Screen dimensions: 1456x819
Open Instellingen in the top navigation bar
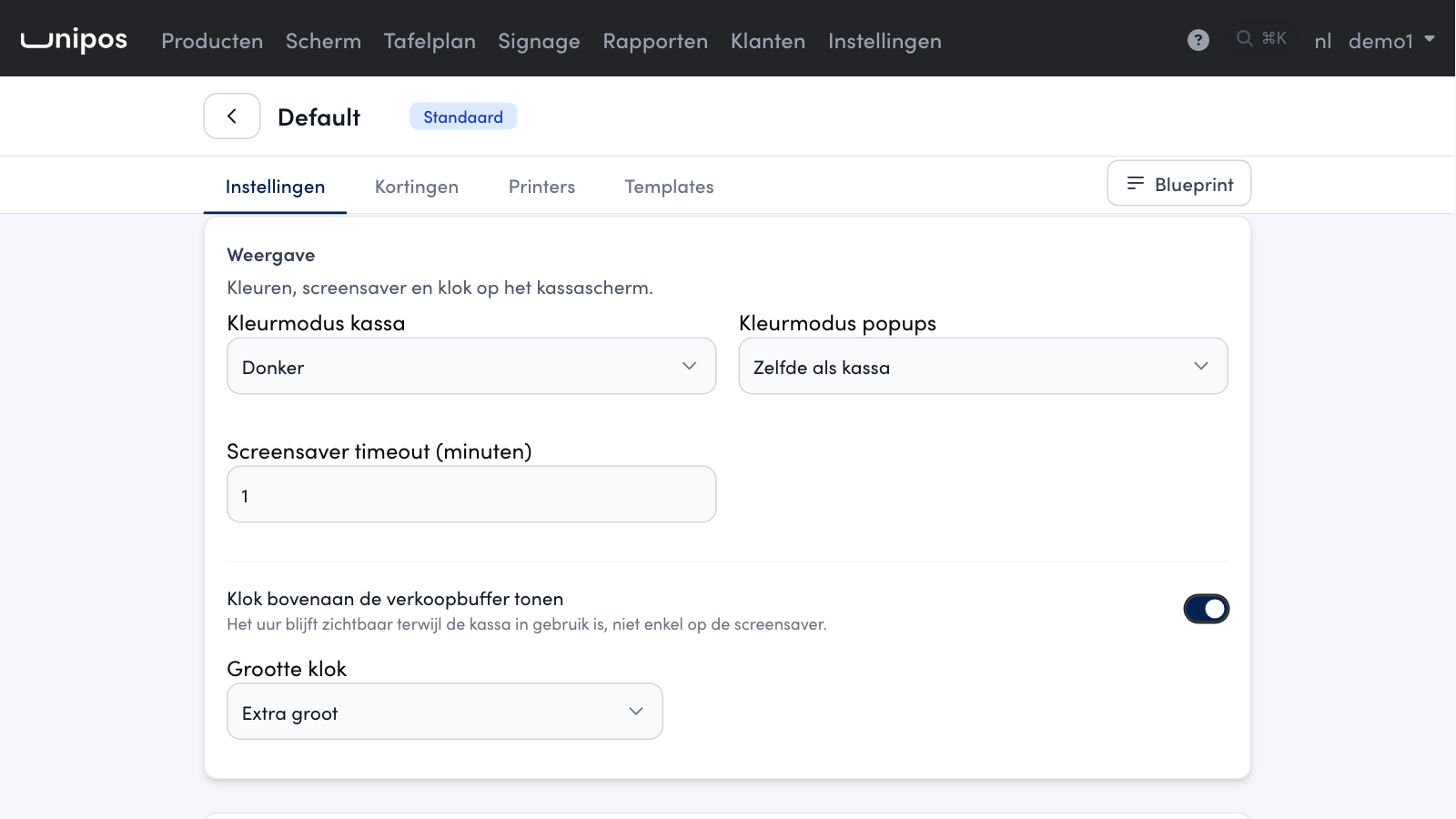click(x=885, y=41)
